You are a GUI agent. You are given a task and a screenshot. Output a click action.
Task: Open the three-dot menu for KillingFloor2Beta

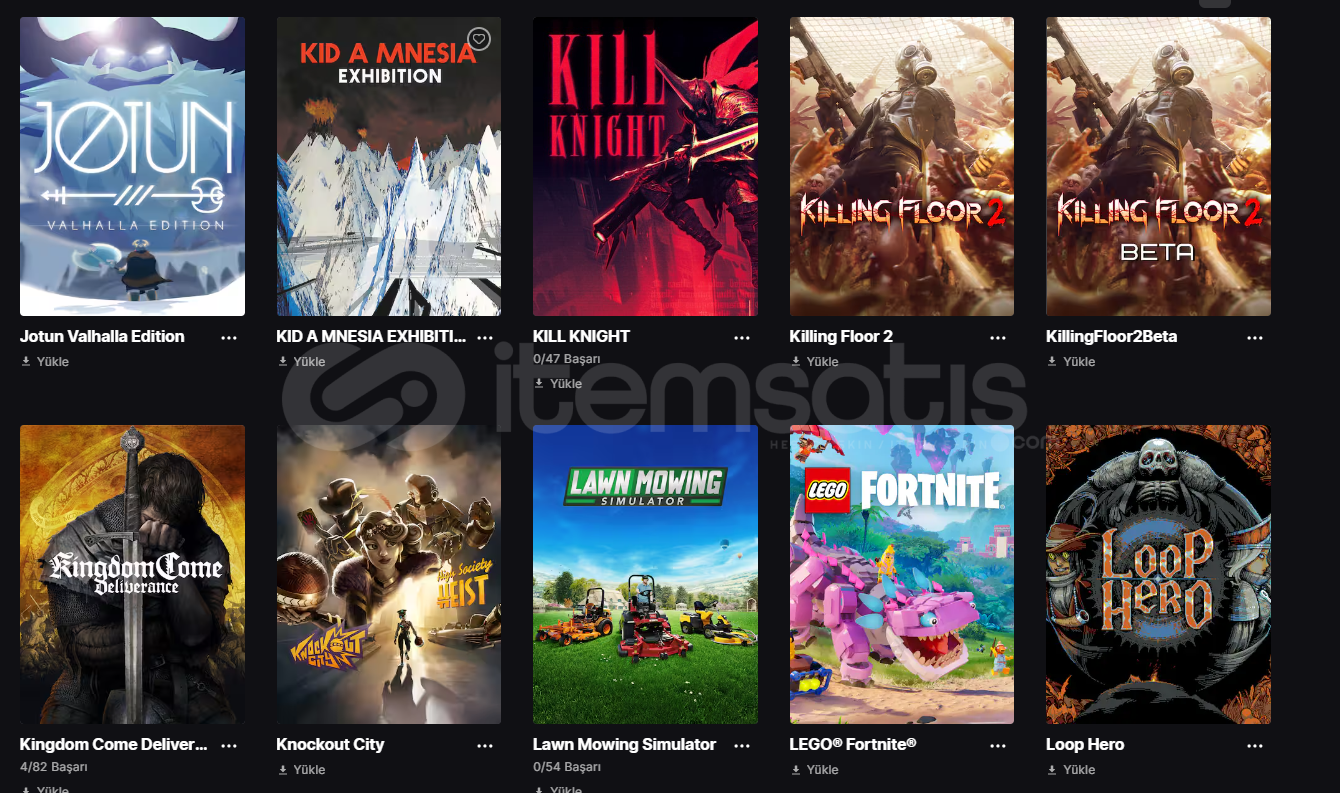tap(1255, 338)
